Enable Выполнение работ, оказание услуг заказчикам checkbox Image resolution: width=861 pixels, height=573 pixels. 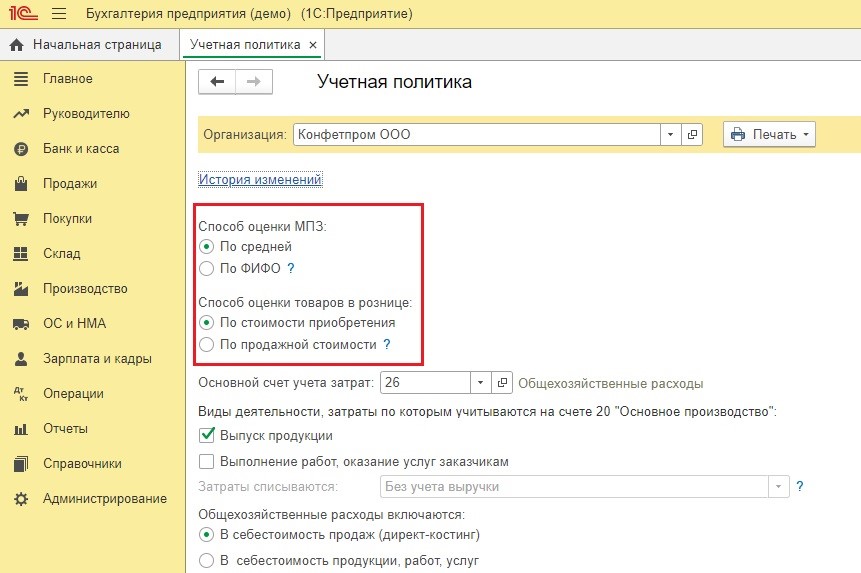pyautogui.click(x=207, y=462)
